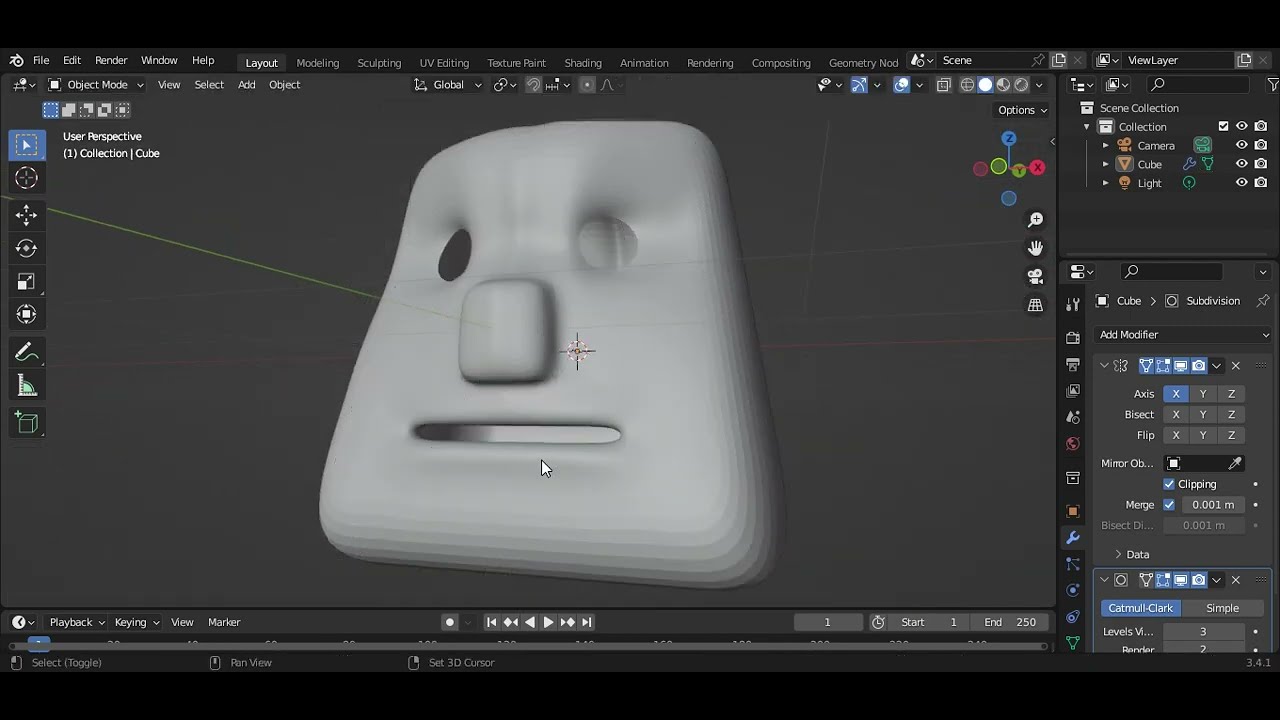Uncheck the mirror Clipping checkbox
This screenshot has height=720, width=1280.
click(1169, 484)
